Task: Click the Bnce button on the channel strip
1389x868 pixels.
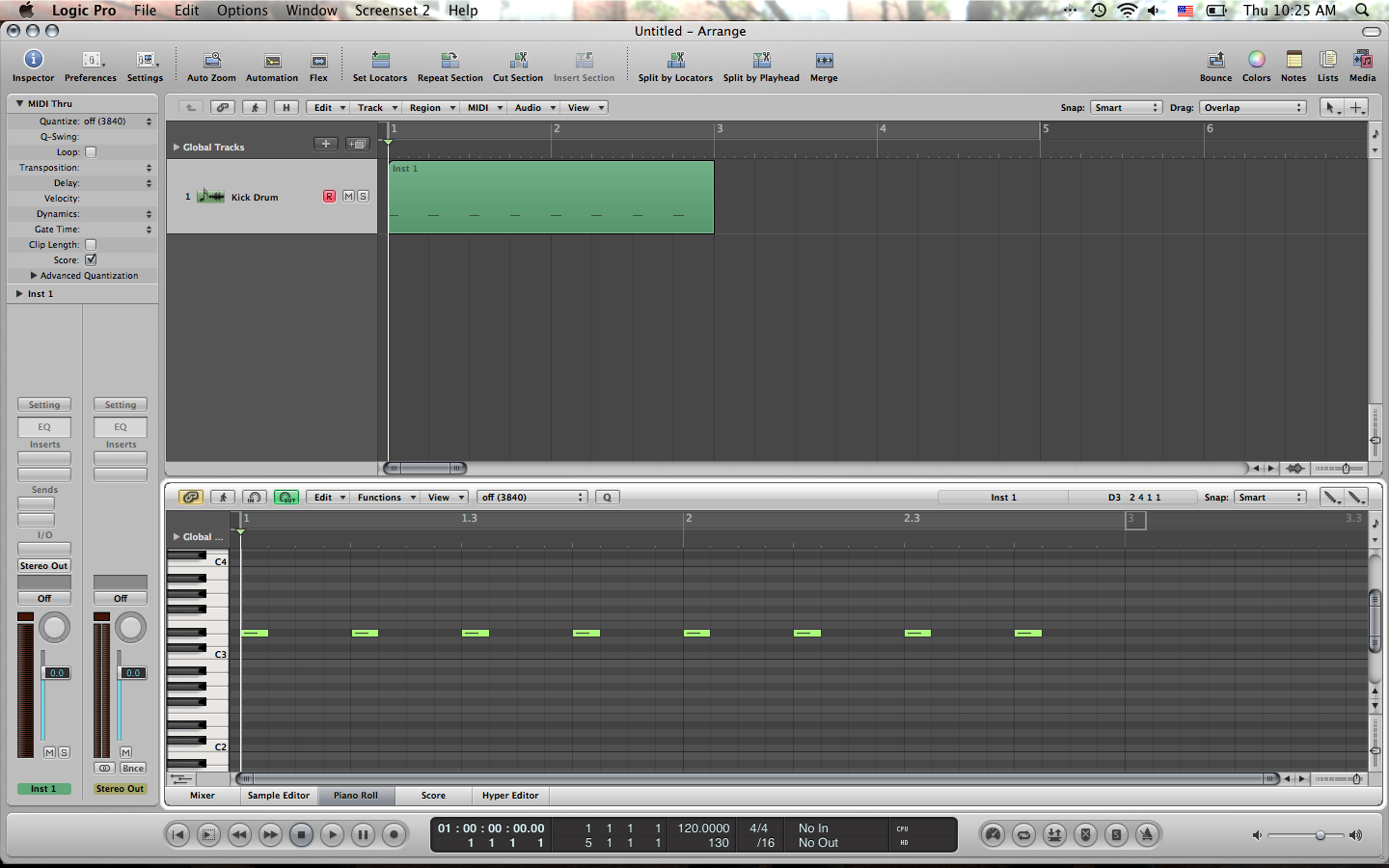Action: click(133, 769)
